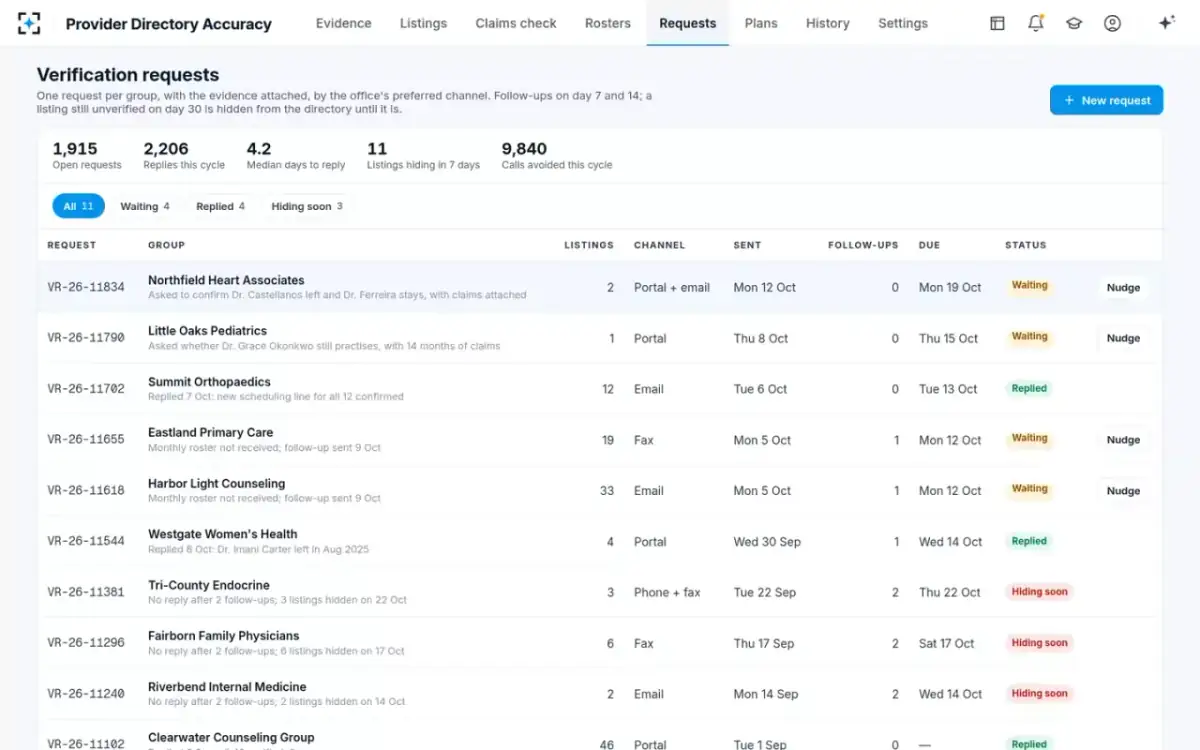Switch to the Evidence tab
The width and height of the screenshot is (1200, 750).
[343, 23]
